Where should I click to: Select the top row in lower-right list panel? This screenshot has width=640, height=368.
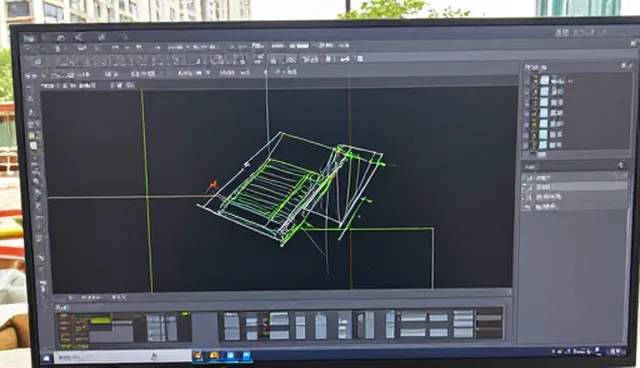point(575,177)
